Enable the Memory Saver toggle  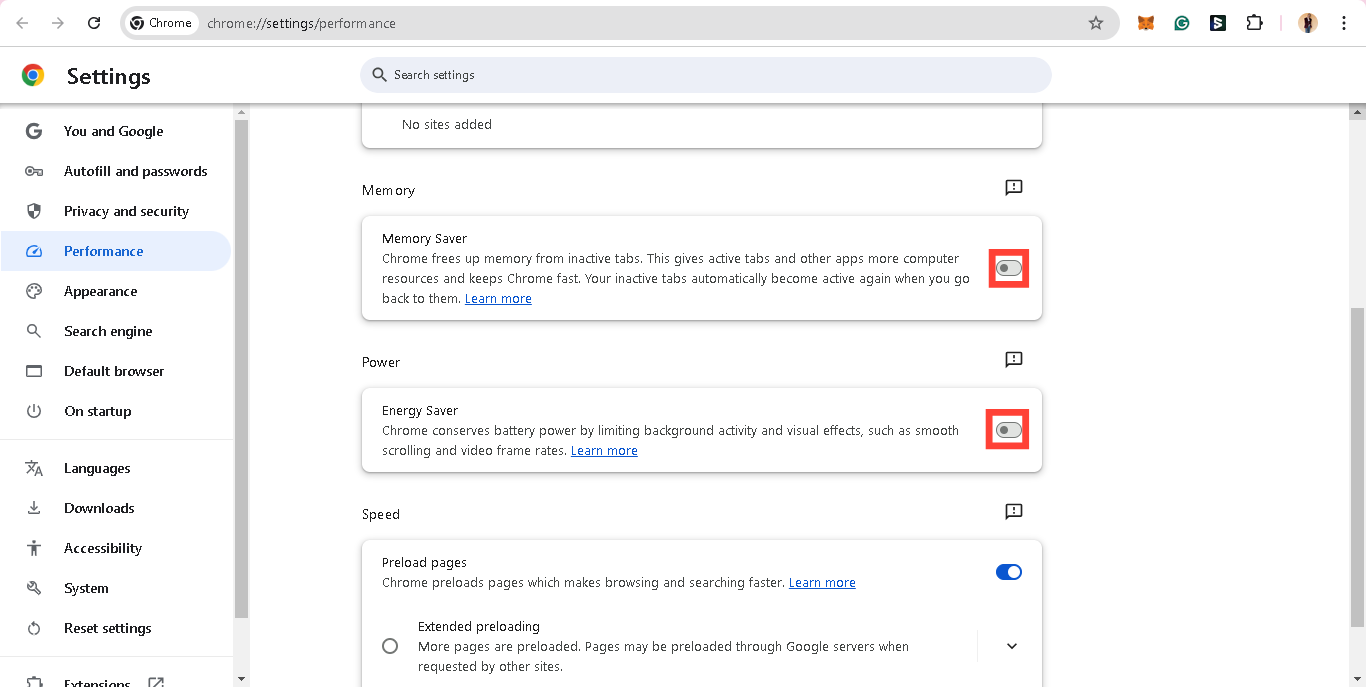(1009, 268)
